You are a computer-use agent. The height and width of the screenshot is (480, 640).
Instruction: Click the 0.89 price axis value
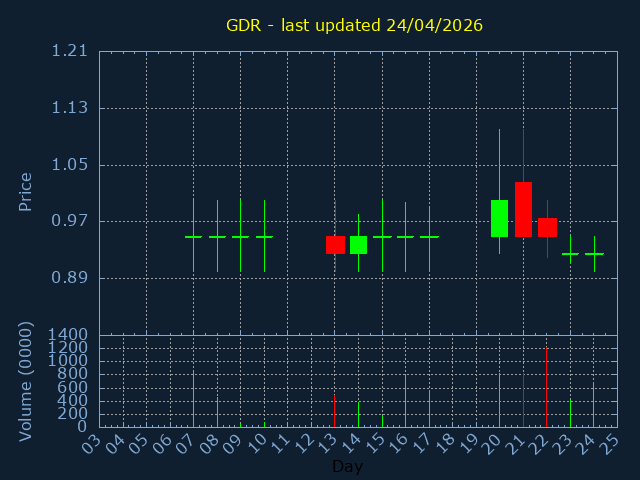pyautogui.click(x=70, y=278)
